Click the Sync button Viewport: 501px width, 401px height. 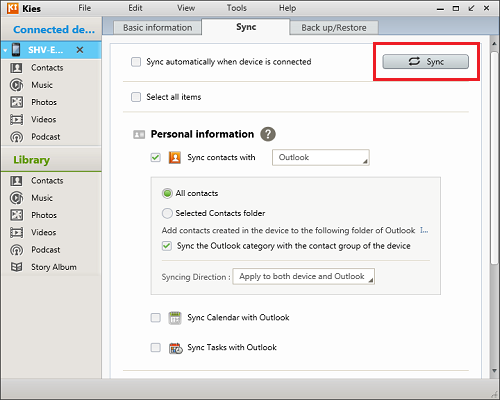pos(425,62)
